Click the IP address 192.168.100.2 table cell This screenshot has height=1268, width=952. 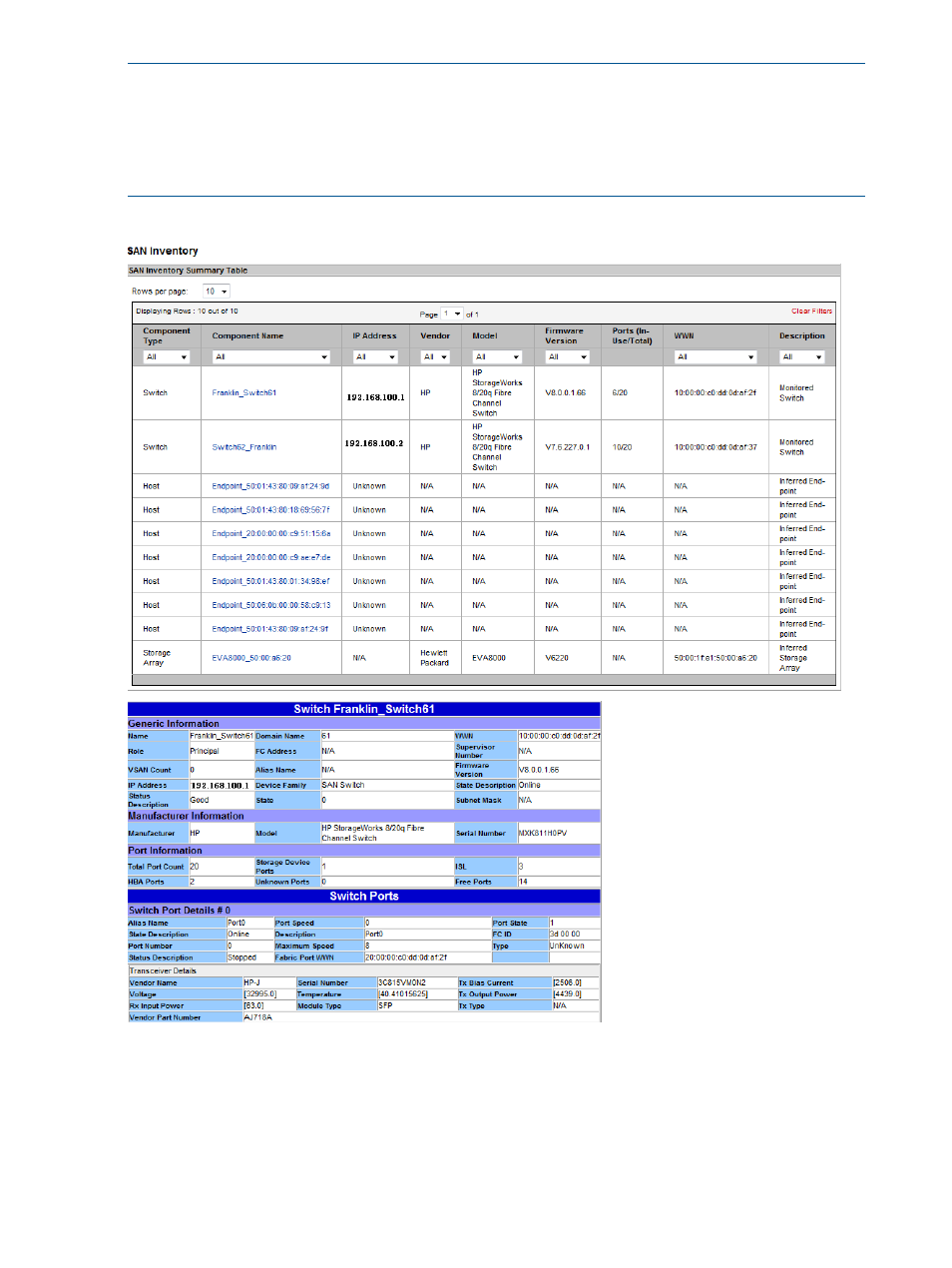click(x=374, y=443)
